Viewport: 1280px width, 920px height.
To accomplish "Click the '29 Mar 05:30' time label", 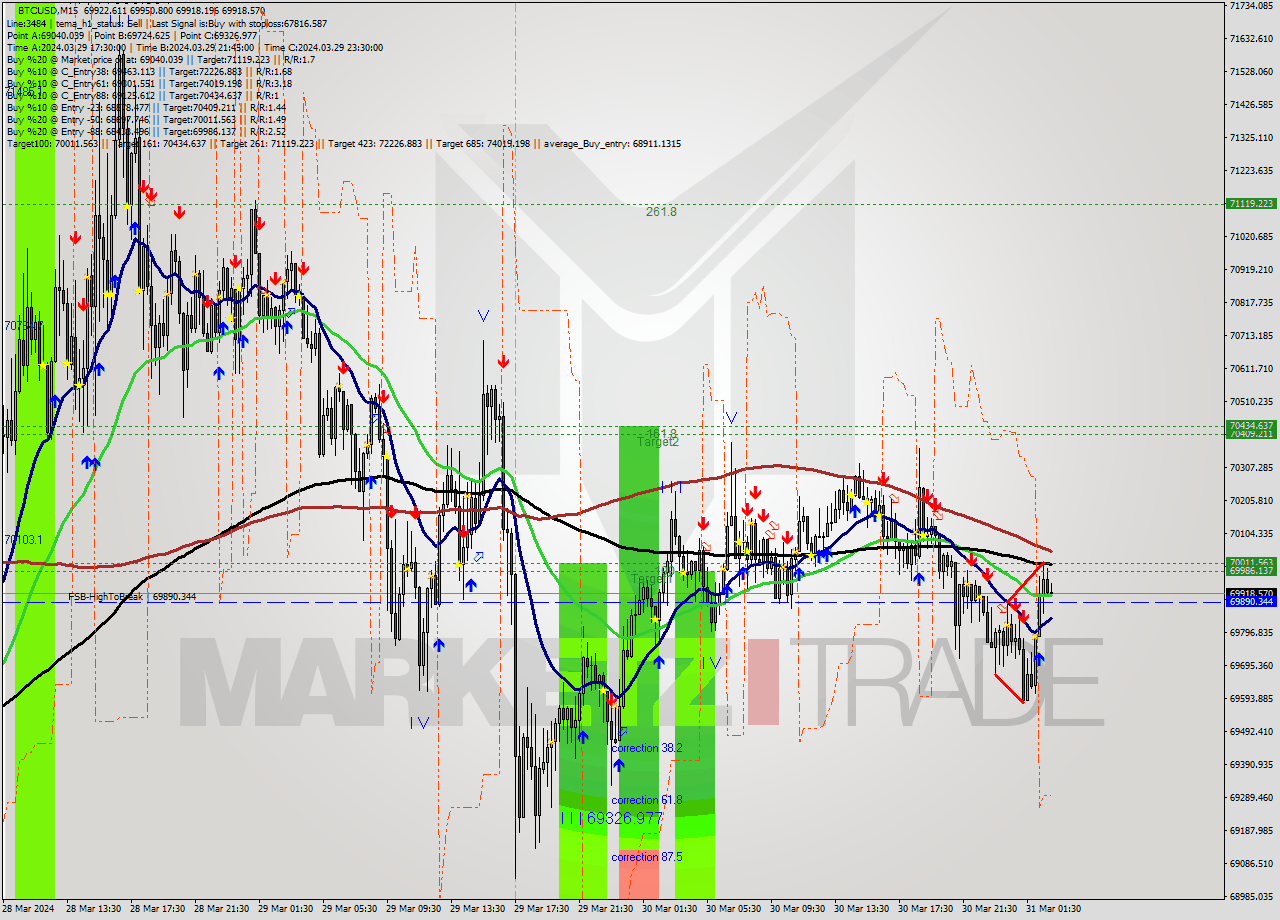I will [x=349, y=909].
